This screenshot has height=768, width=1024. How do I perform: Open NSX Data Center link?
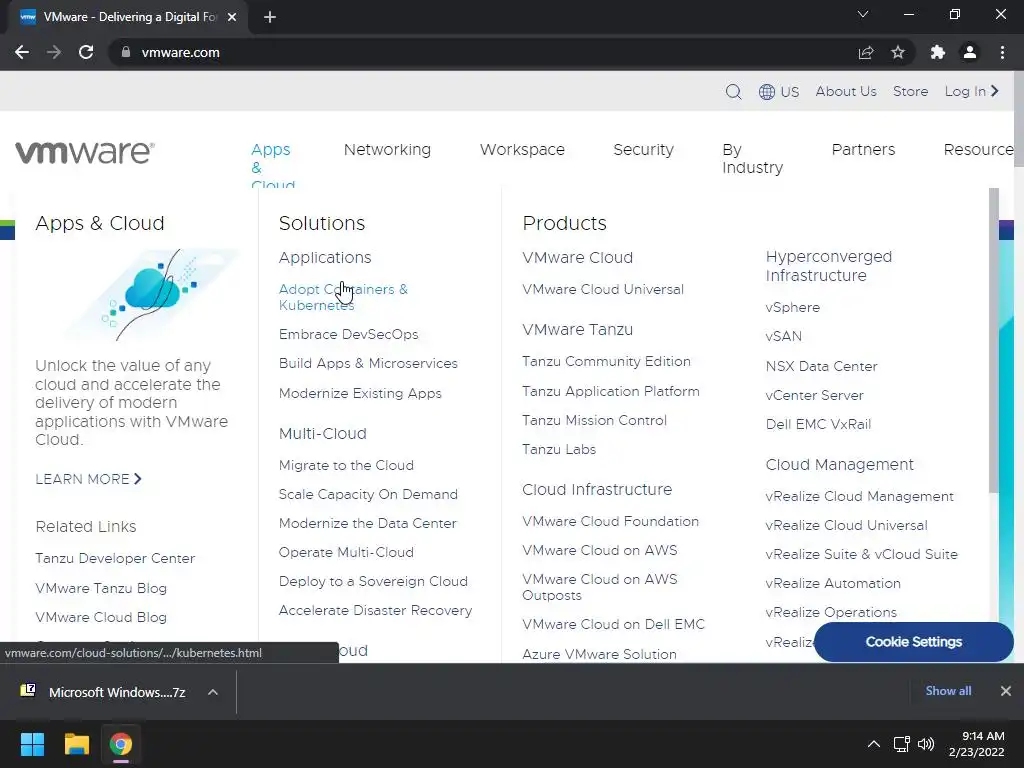click(x=821, y=366)
